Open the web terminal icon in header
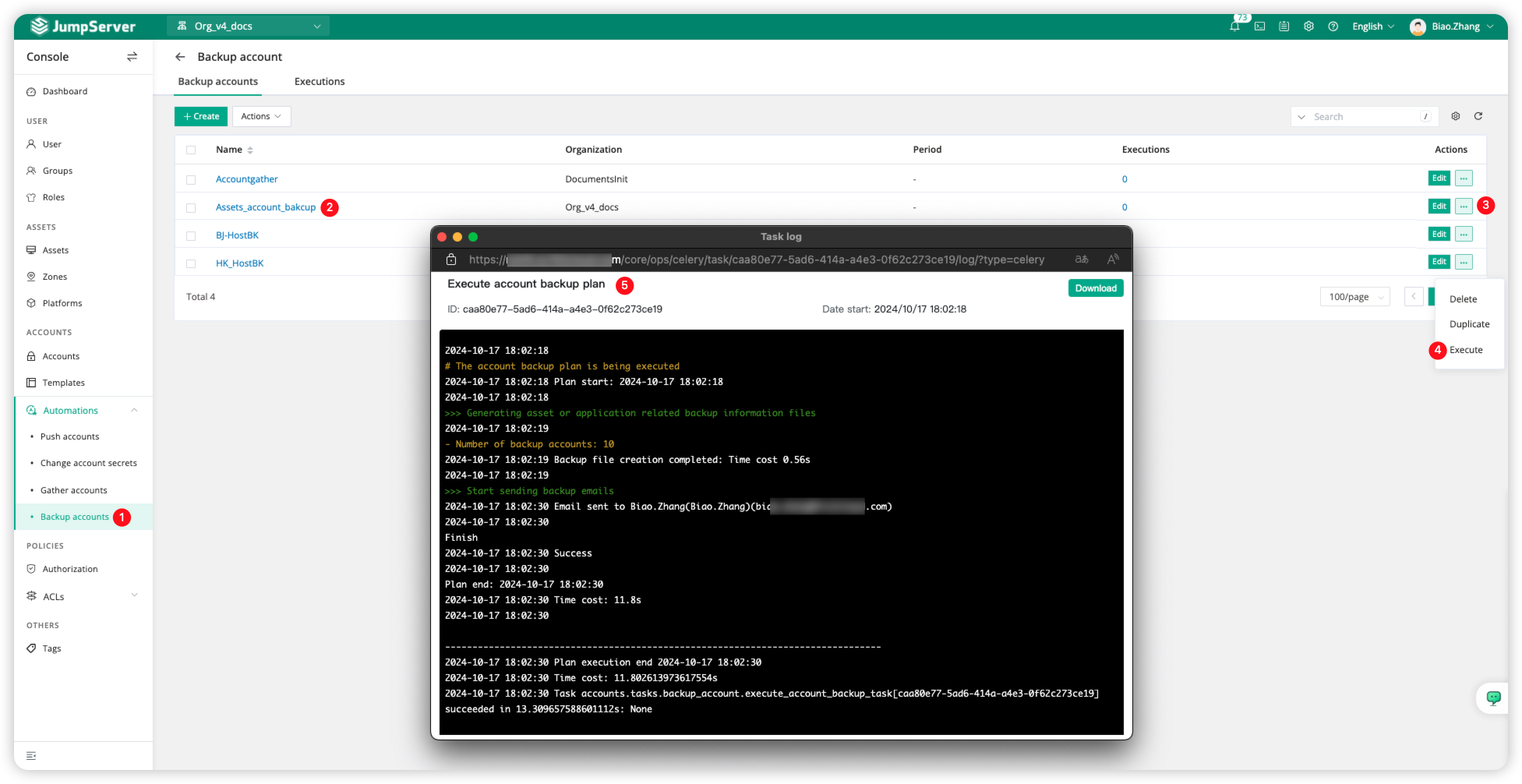Image resolution: width=1522 pixels, height=784 pixels. [1259, 26]
